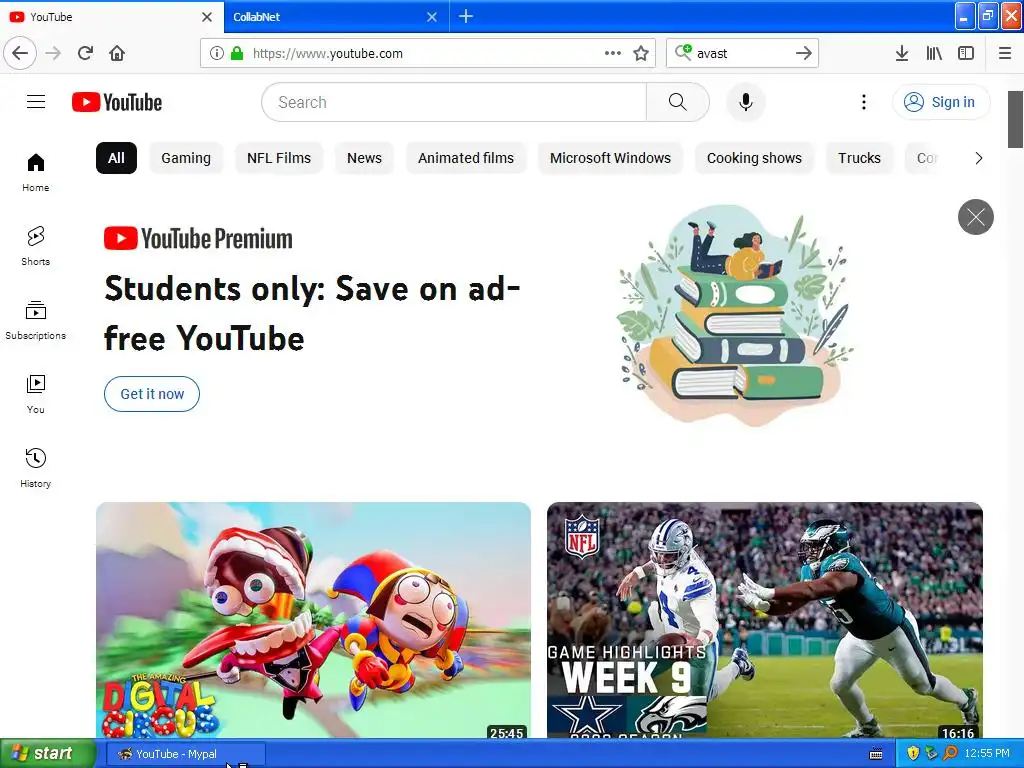Show more filter chips with right chevron
The image size is (1024, 768).
(x=978, y=158)
